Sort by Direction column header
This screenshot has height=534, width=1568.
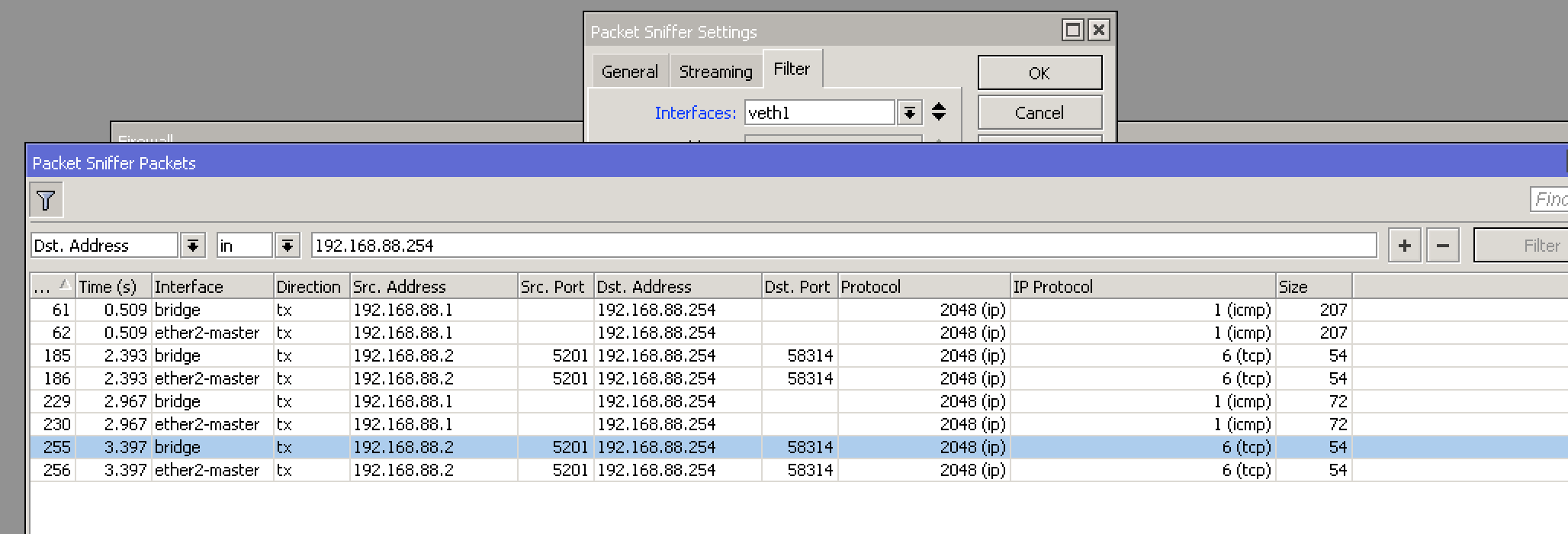[311, 286]
